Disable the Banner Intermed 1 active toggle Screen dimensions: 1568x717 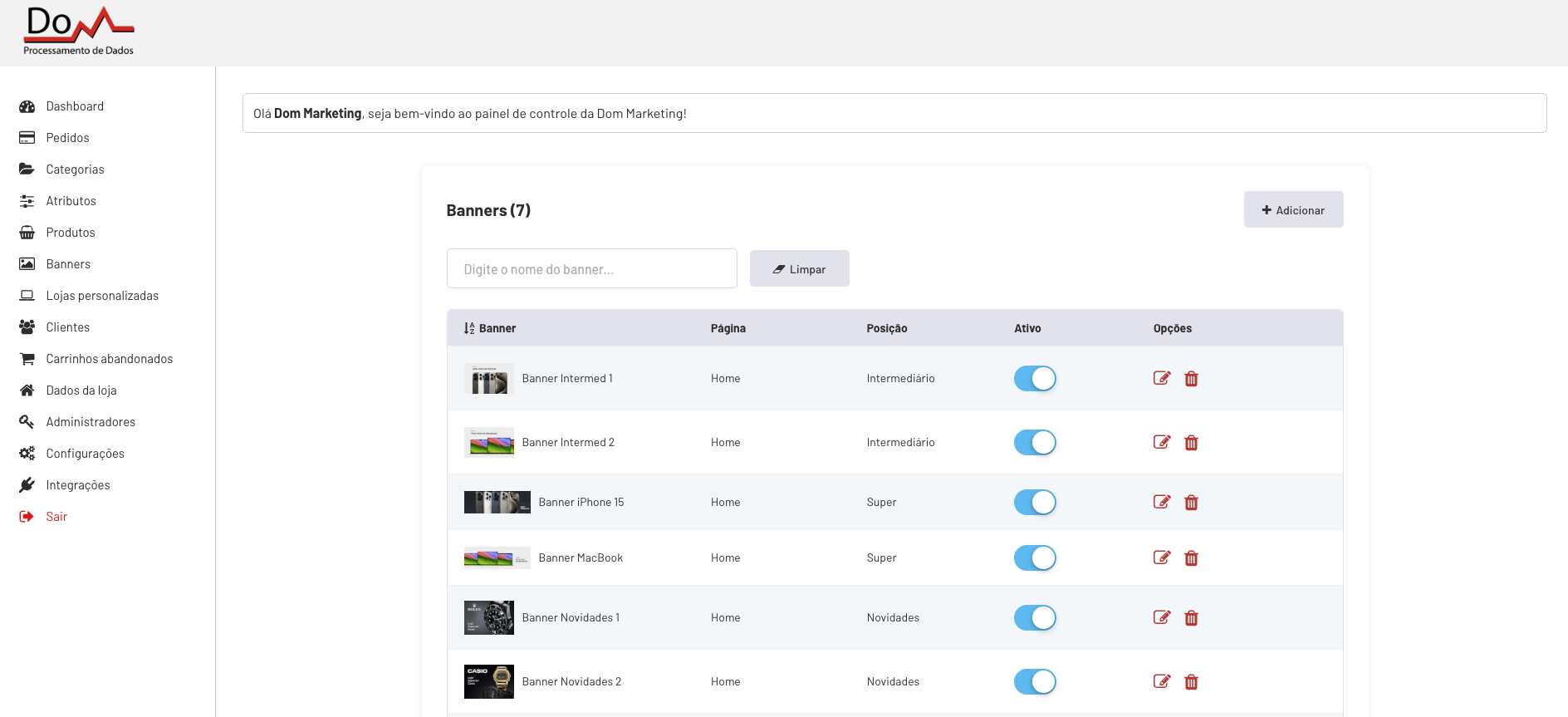coord(1034,379)
